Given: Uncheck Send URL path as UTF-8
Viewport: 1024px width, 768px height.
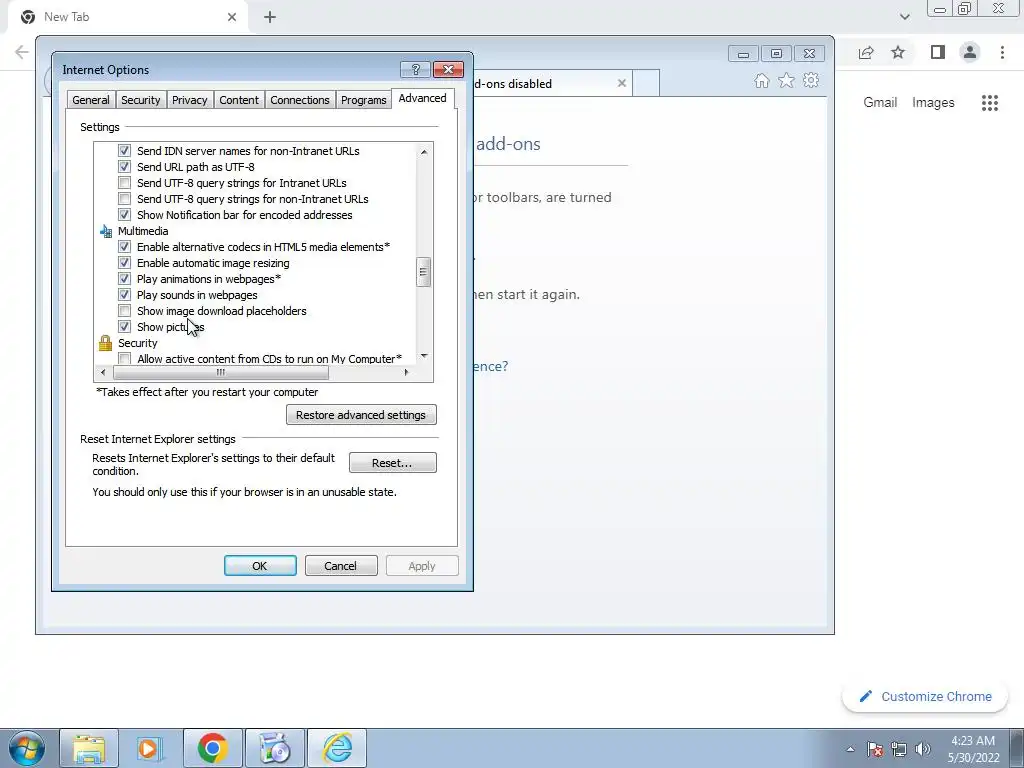Looking at the screenshot, I should click(124, 167).
